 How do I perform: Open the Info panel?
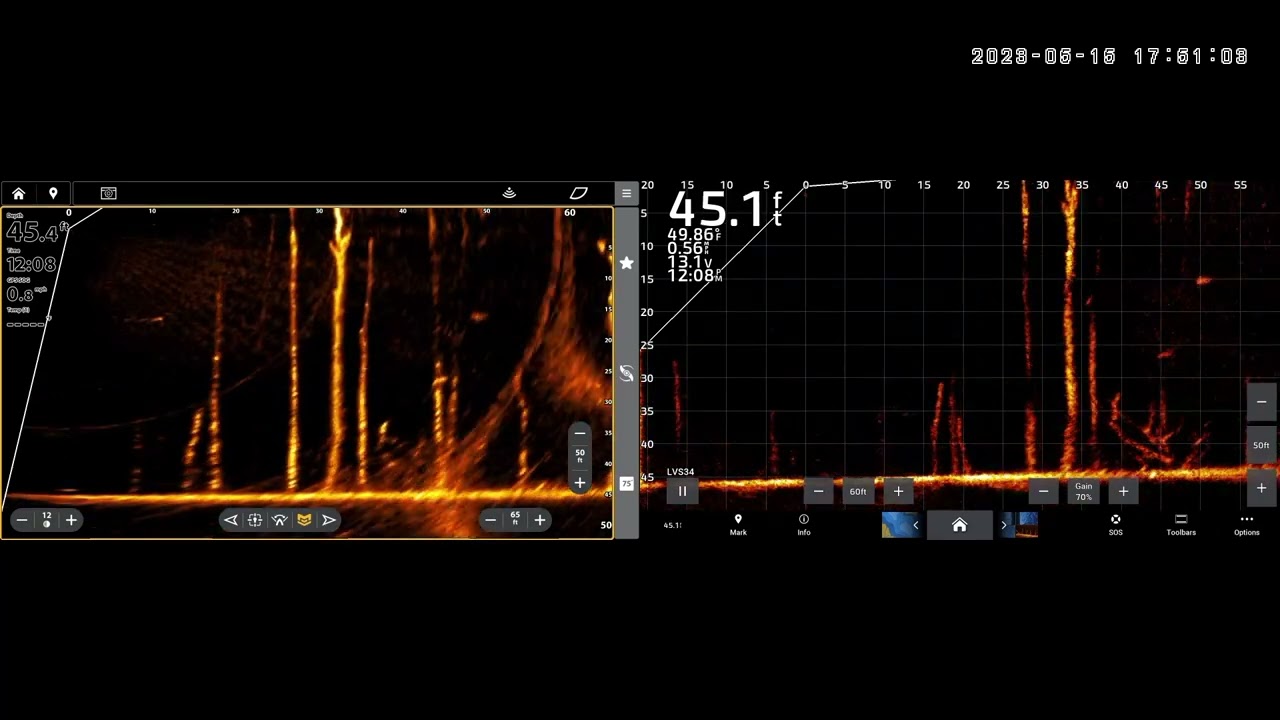coord(804,525)
